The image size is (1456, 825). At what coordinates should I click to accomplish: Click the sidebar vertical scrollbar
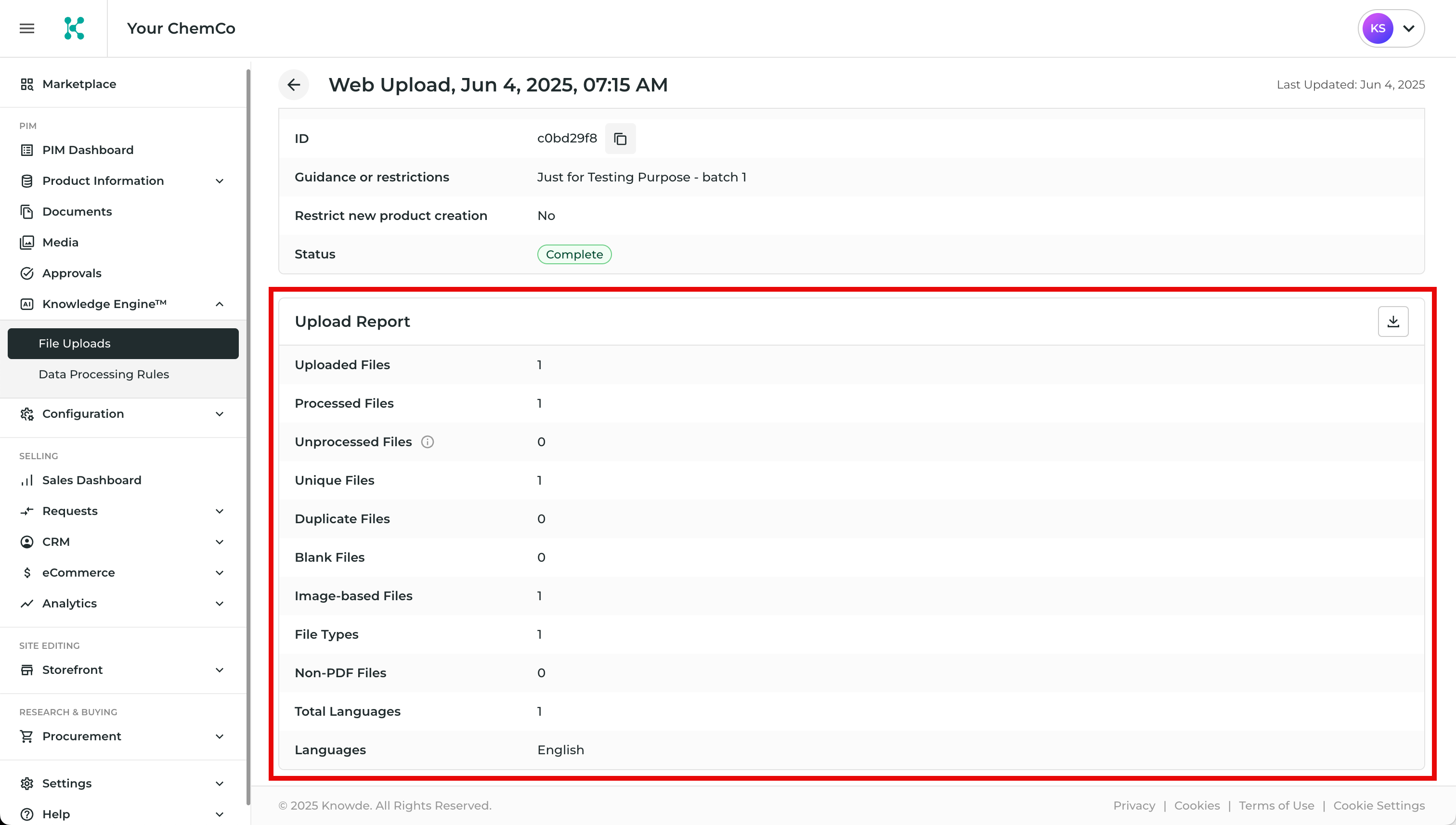click(248, 436)
